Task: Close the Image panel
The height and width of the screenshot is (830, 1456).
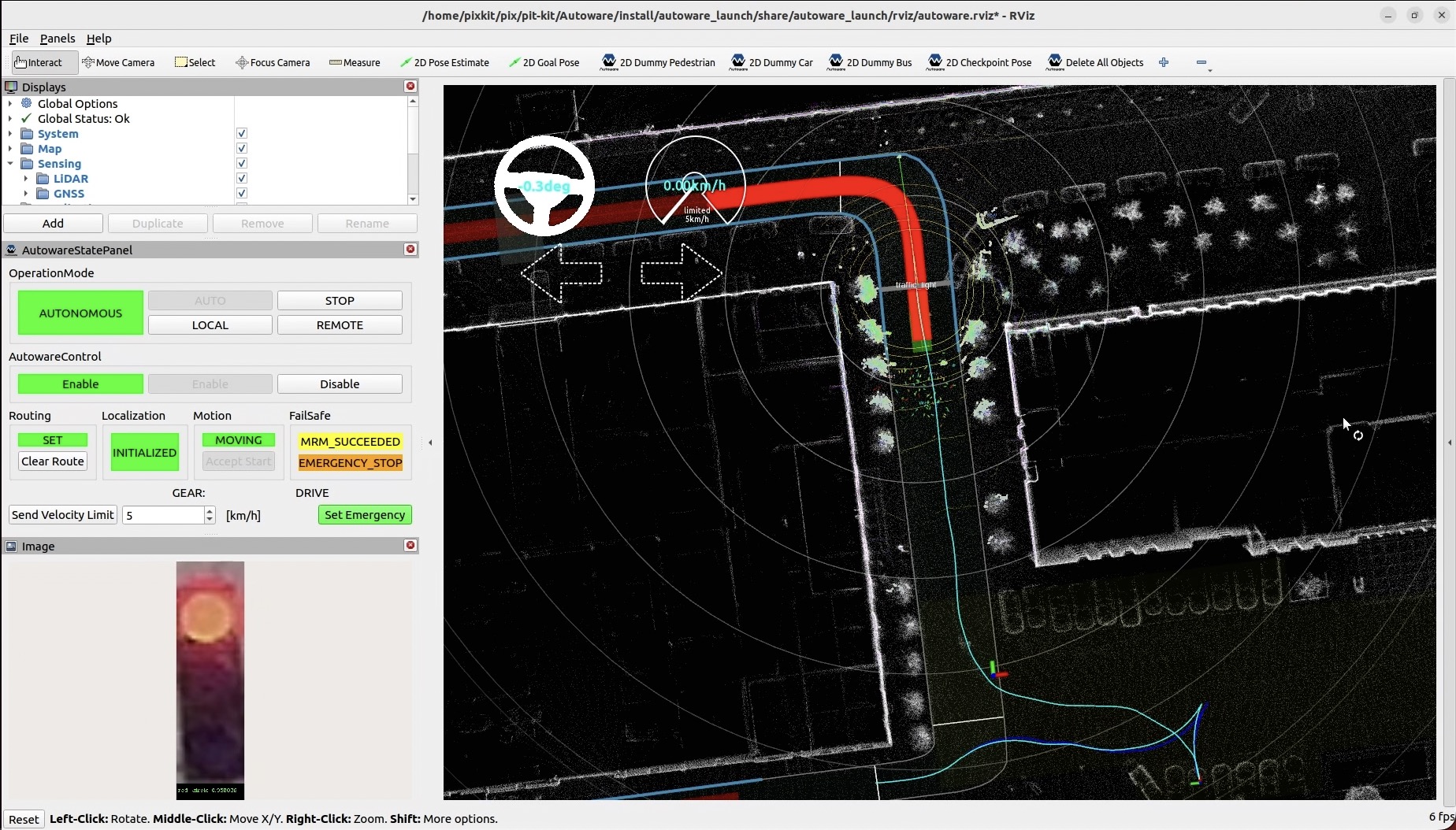Action: coord(410,545)
